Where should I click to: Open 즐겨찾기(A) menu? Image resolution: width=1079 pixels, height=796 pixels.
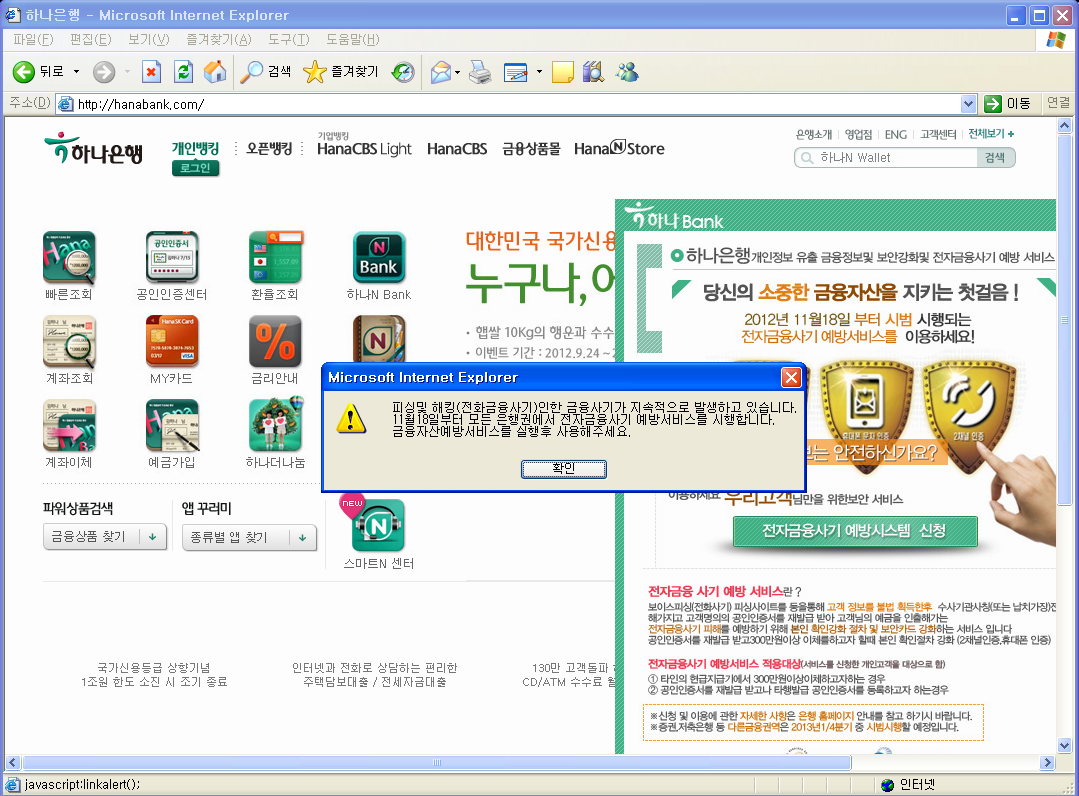[x=219, y=39]
